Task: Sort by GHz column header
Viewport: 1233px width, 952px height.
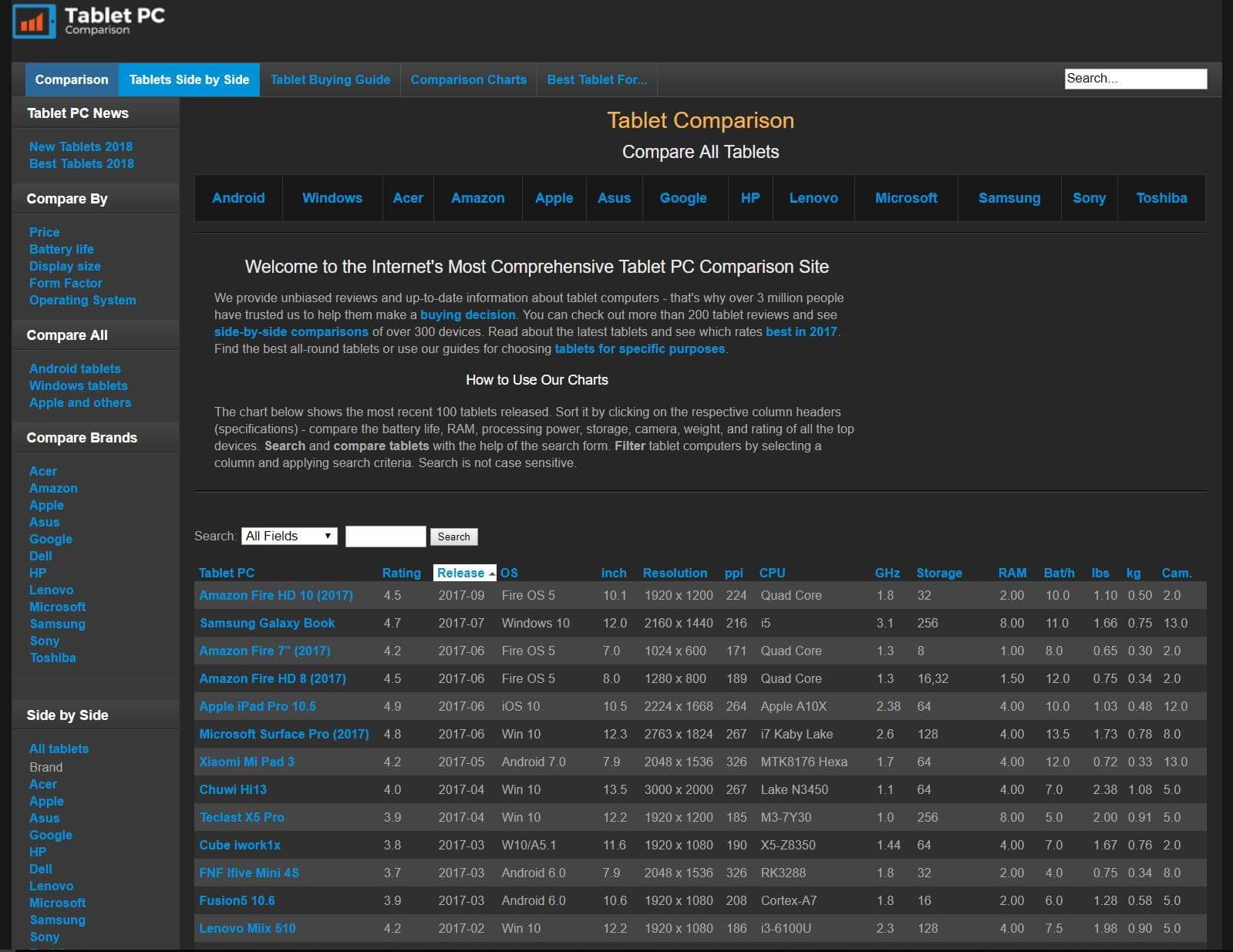Action: pos(887,573)
